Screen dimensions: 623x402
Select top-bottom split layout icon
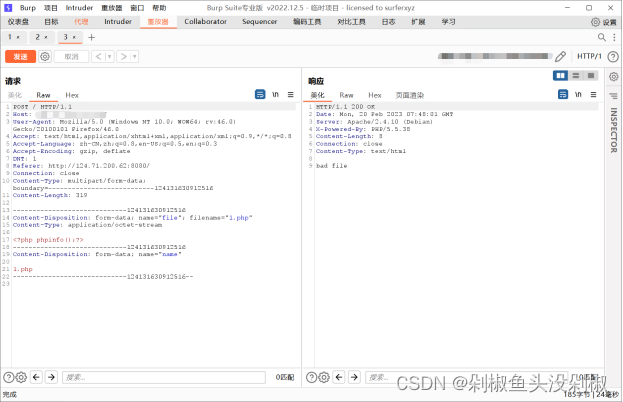click(576, 75)
